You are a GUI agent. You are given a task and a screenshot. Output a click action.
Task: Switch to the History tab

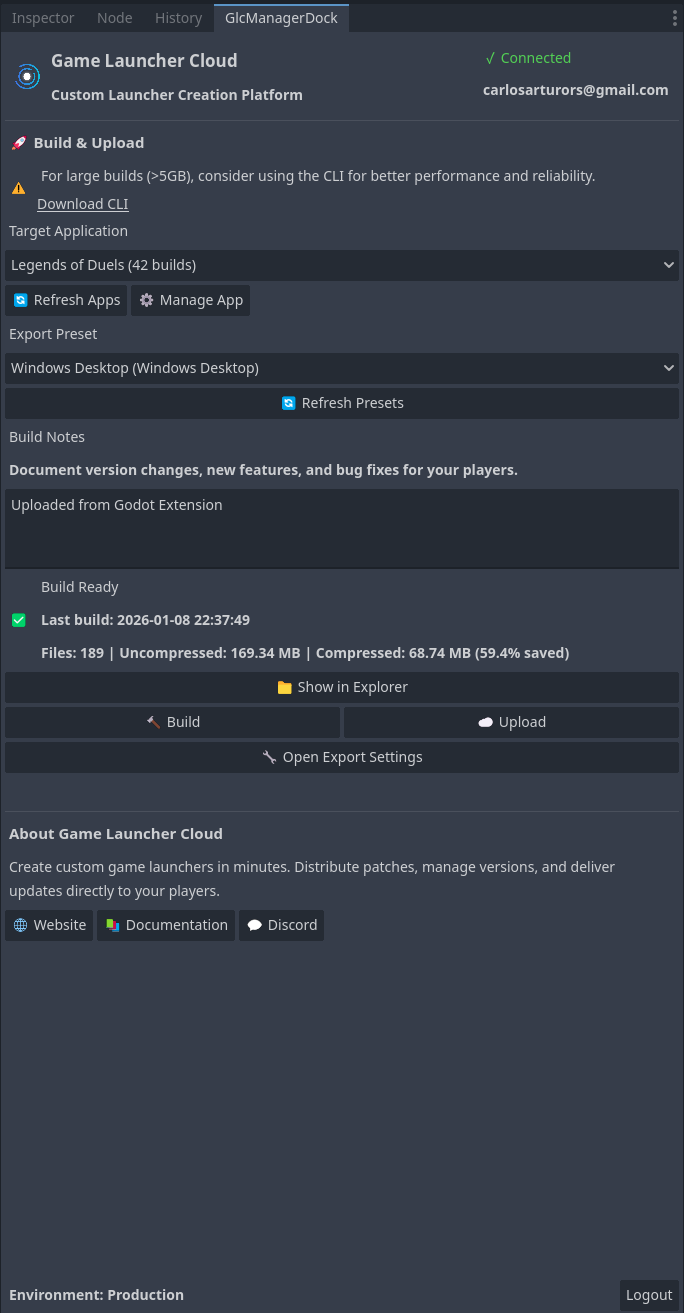pyautogui.click(x=178, y=18)
